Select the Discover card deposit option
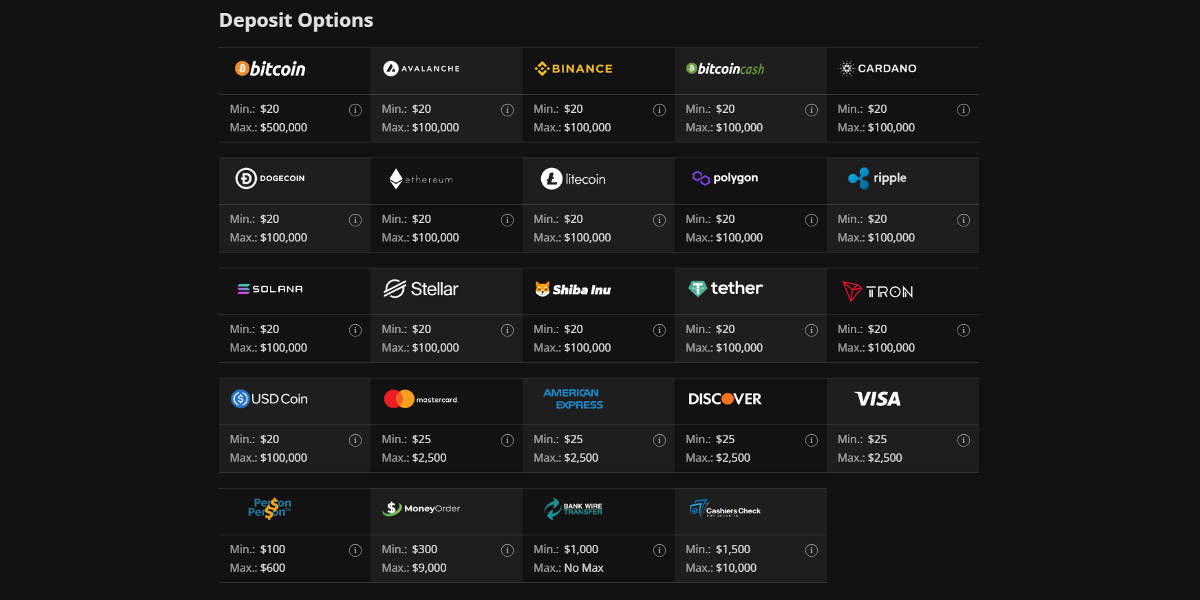Viewport: 1200px width, 600px height. point(725,399)
